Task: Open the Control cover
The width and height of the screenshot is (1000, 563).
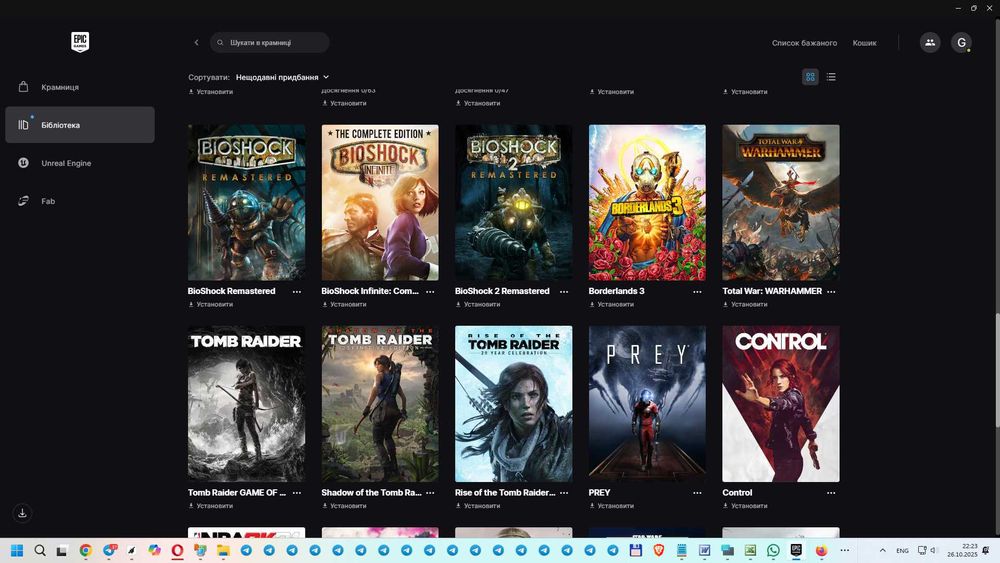Action: click(781, 404)
